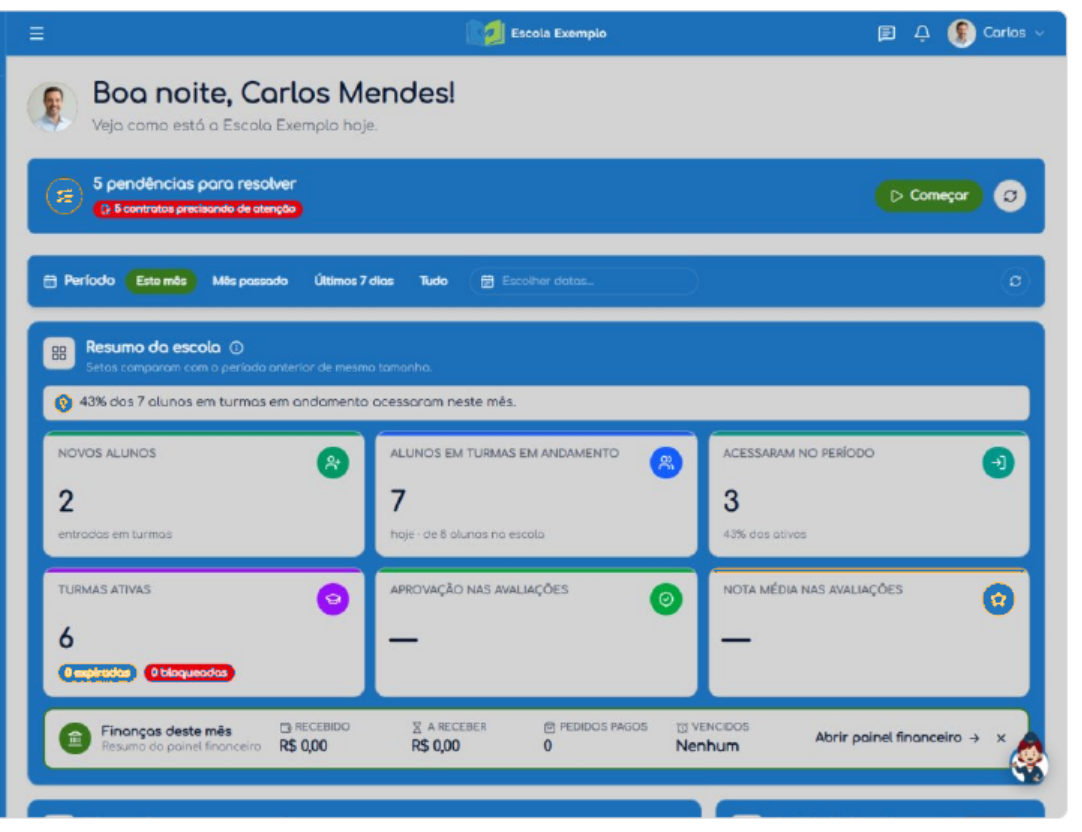Click the Novos Alunos value 2
The image size is (1082, 832).
coord(66,501)
